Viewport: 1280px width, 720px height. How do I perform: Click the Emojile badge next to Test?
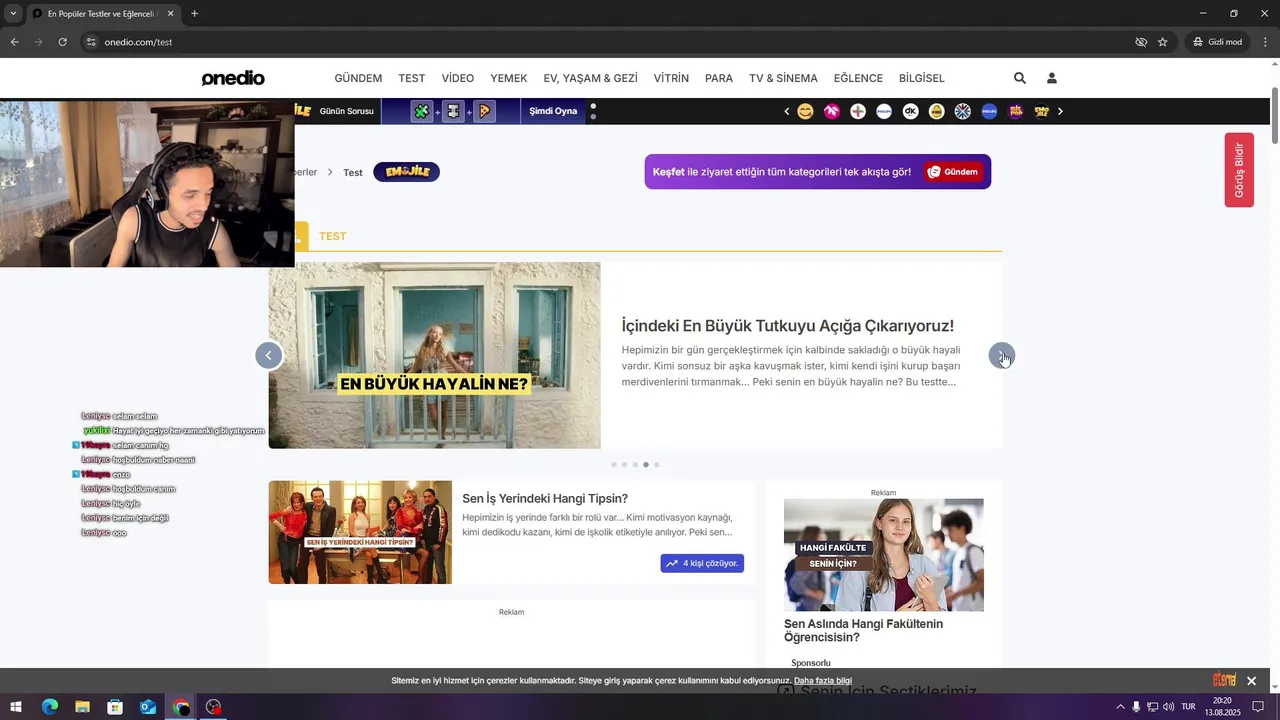coord(406,172)
